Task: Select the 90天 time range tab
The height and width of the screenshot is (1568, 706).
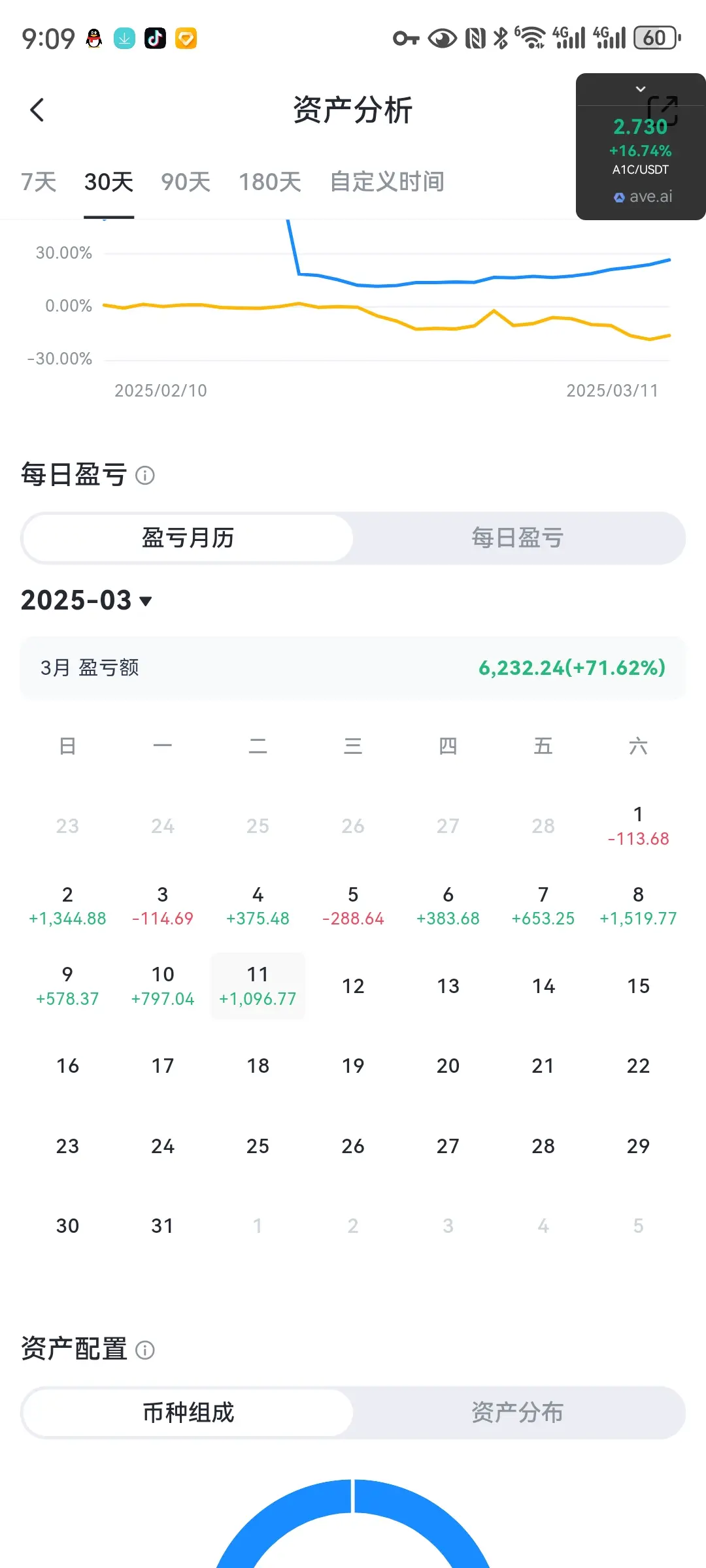Action: pyautogui.click(x=186, y=182)
